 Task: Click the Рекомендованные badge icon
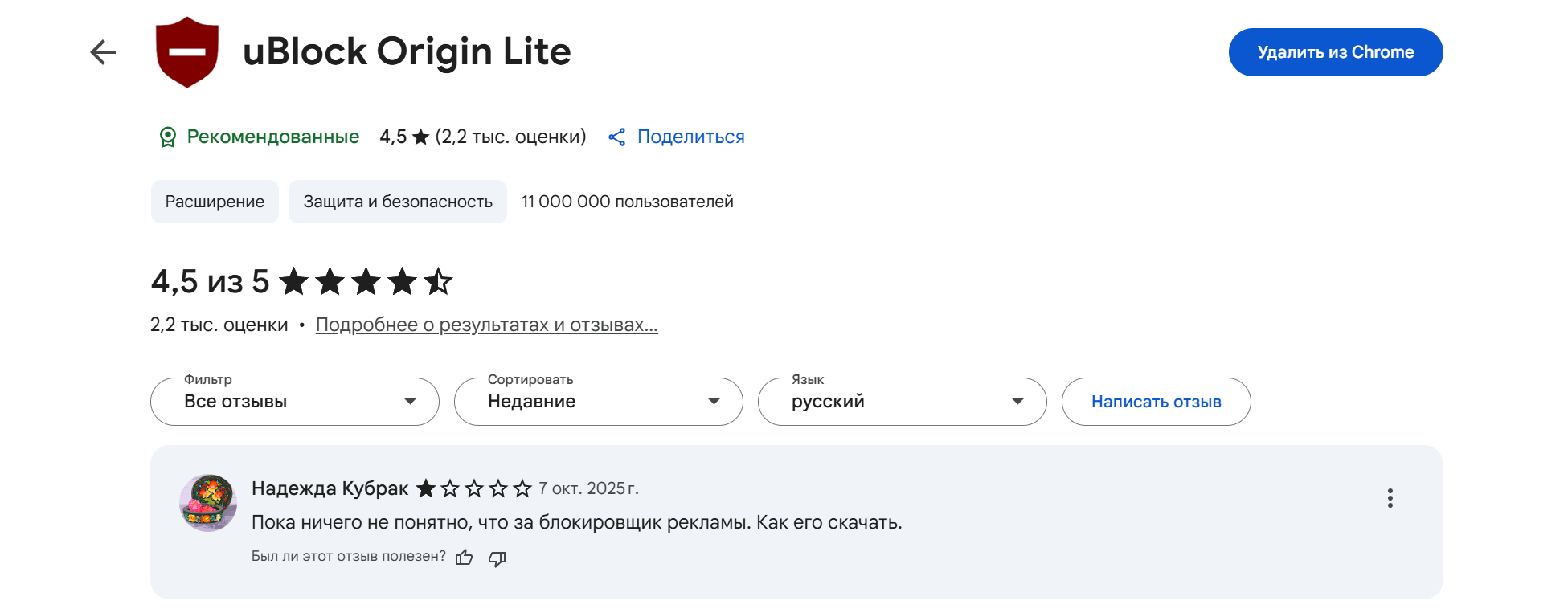(167, 137)
